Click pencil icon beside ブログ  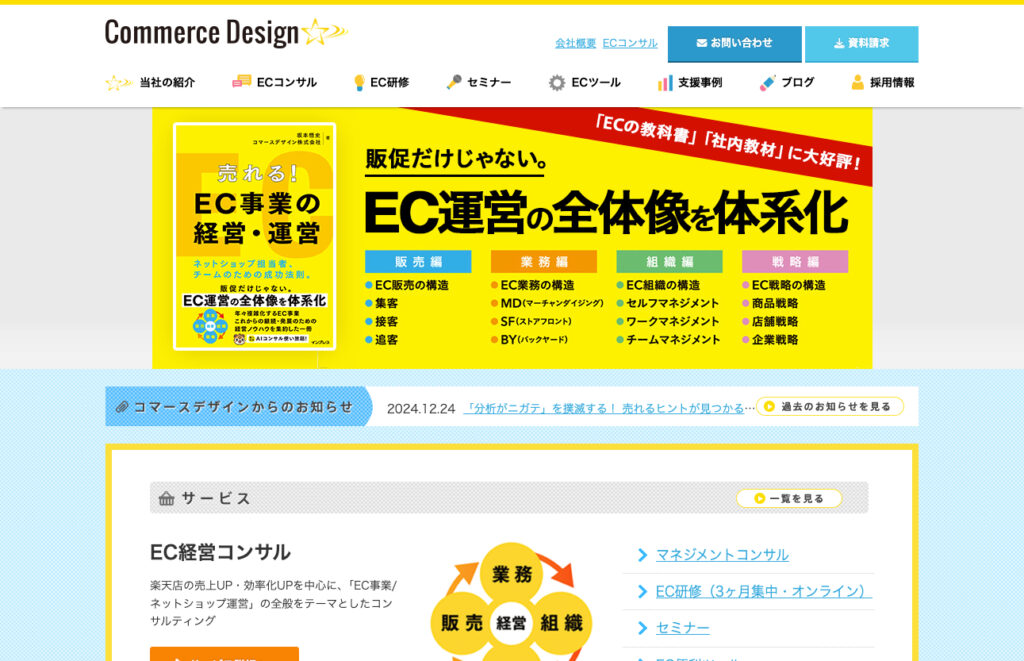pyautogui.click(x=767, y=83)
